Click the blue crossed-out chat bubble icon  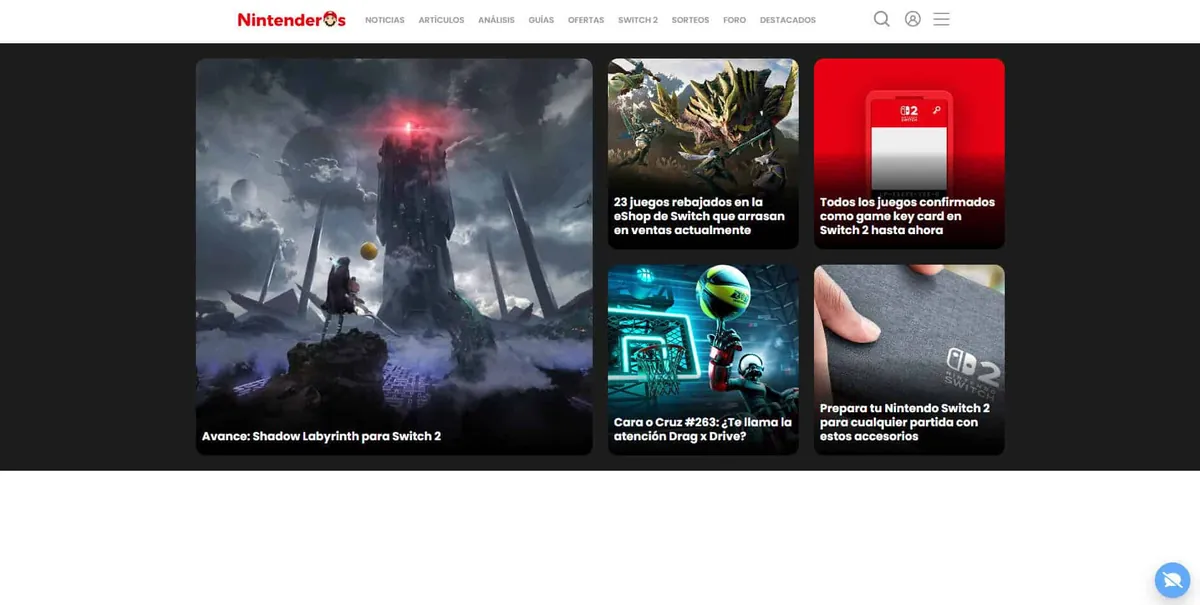click(x=1172, y=580)
